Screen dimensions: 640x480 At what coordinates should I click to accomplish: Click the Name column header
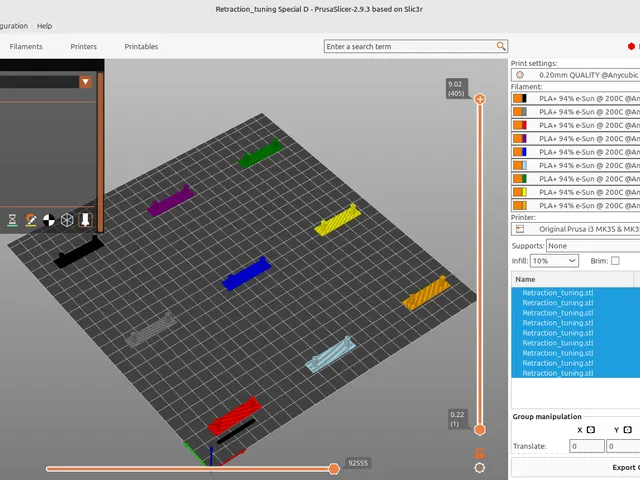(572, 279)
